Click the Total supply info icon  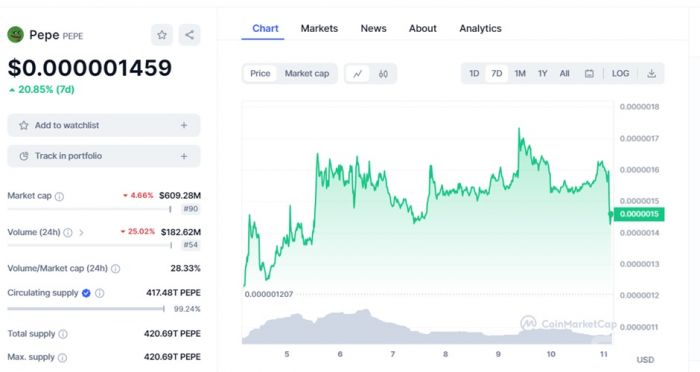(x=63, y=334)
